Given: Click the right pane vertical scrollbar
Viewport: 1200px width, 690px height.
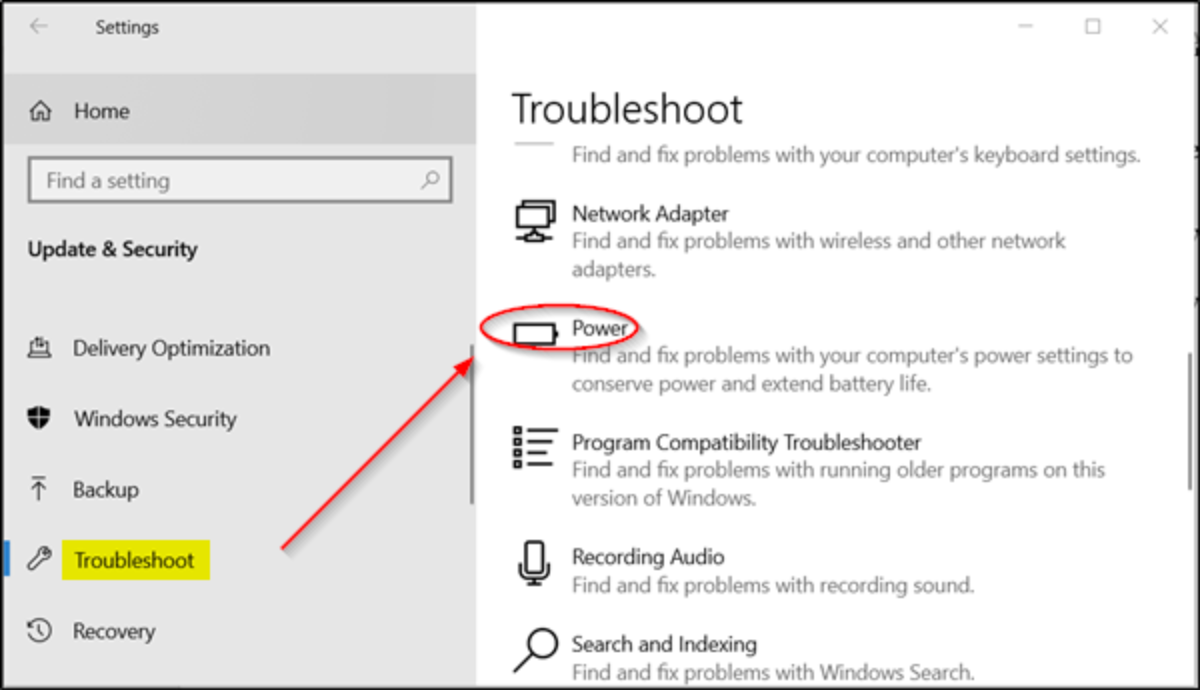Looking at the screenshot, I should click(x=1187, y=420).
